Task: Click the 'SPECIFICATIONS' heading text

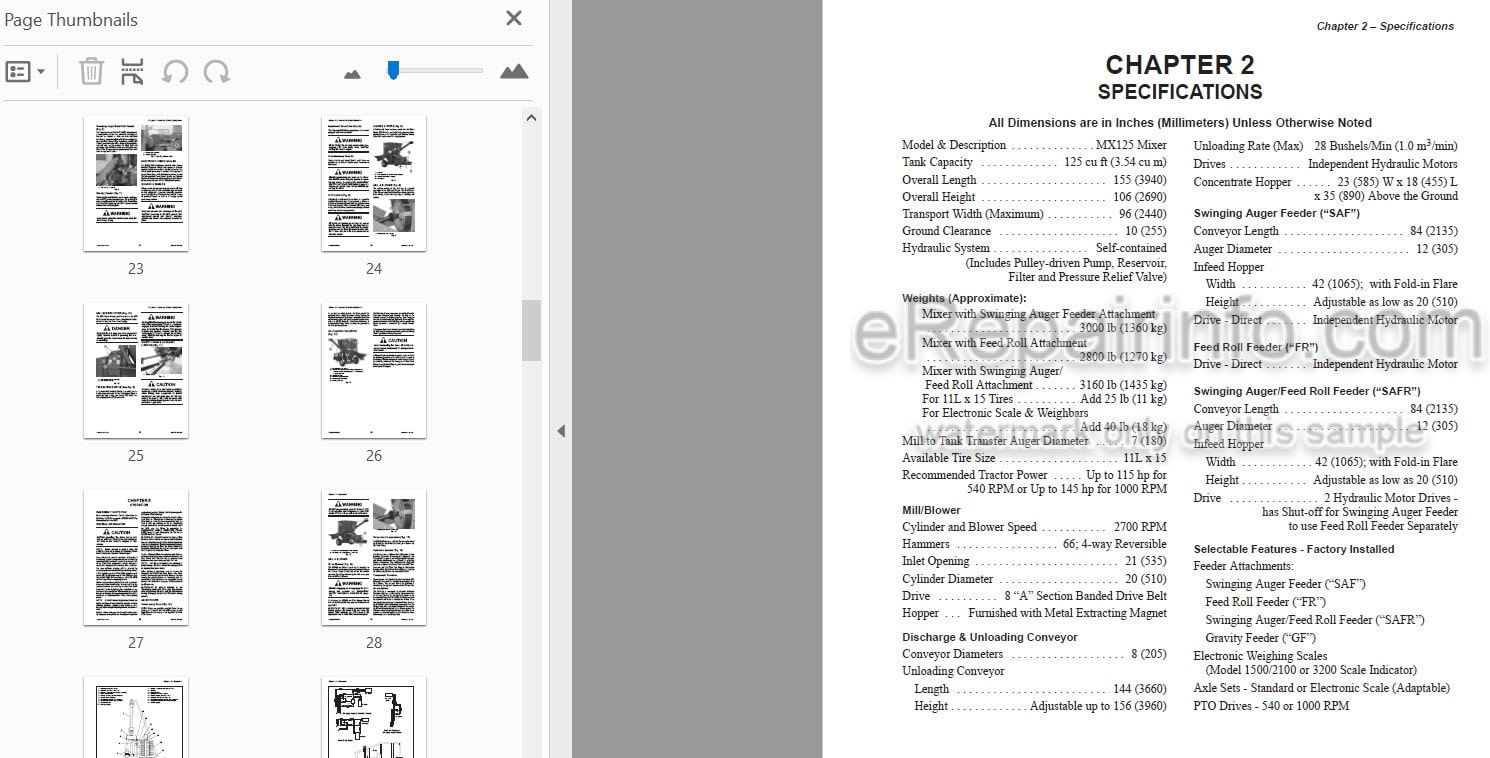Action: coord(1180,92)
